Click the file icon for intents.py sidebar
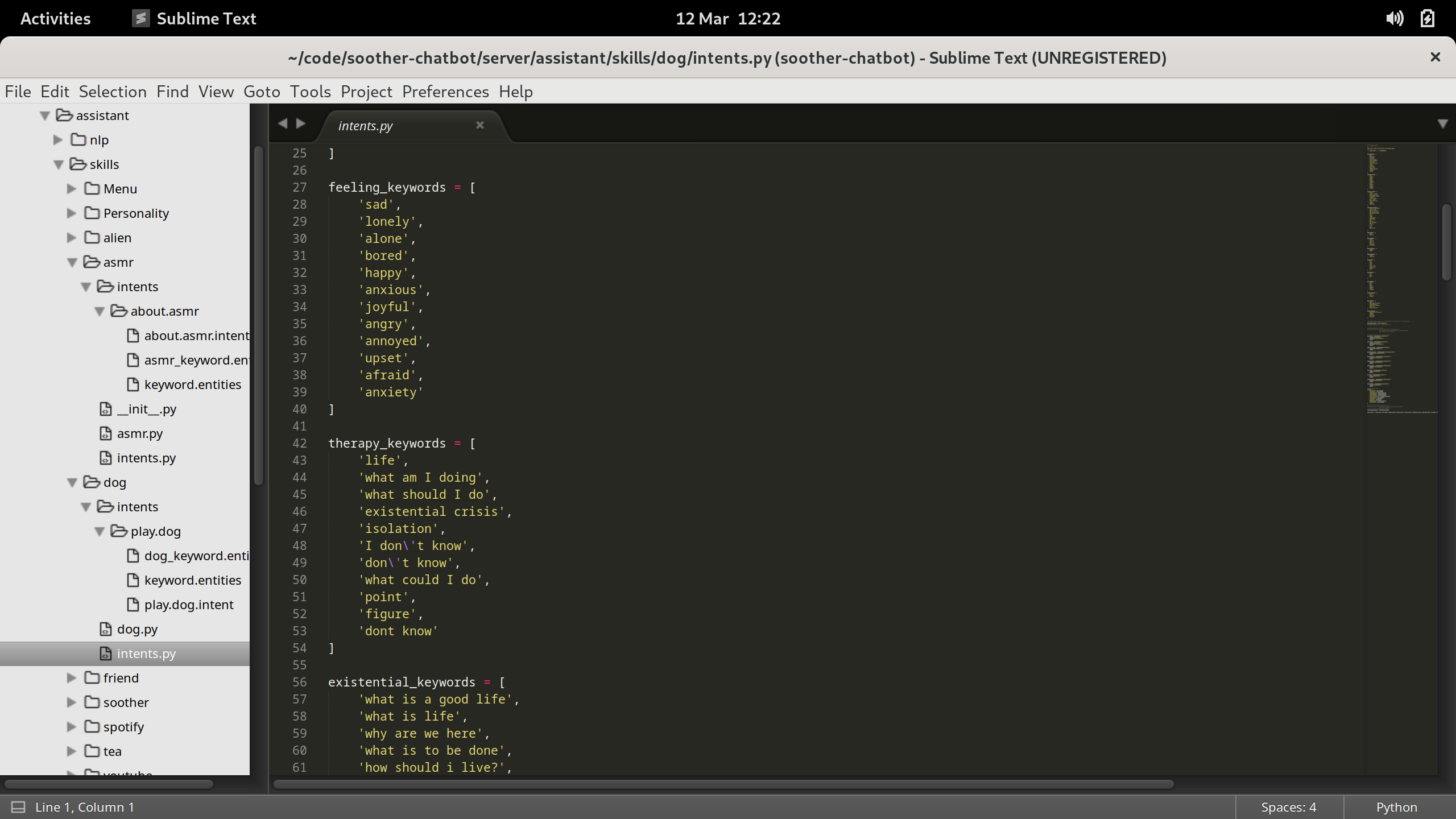 pos(106,653)
